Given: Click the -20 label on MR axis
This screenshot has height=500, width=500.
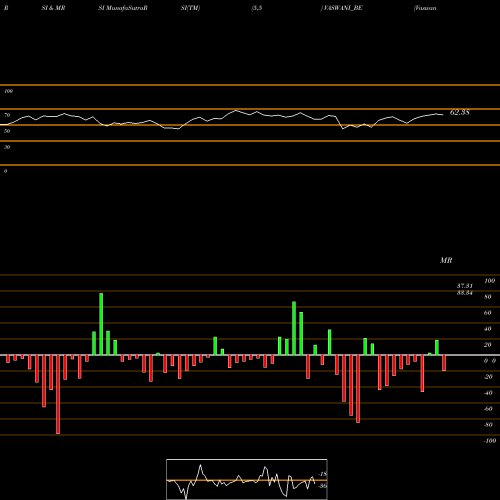Looking at the screenshot, I should click(488, 377).
